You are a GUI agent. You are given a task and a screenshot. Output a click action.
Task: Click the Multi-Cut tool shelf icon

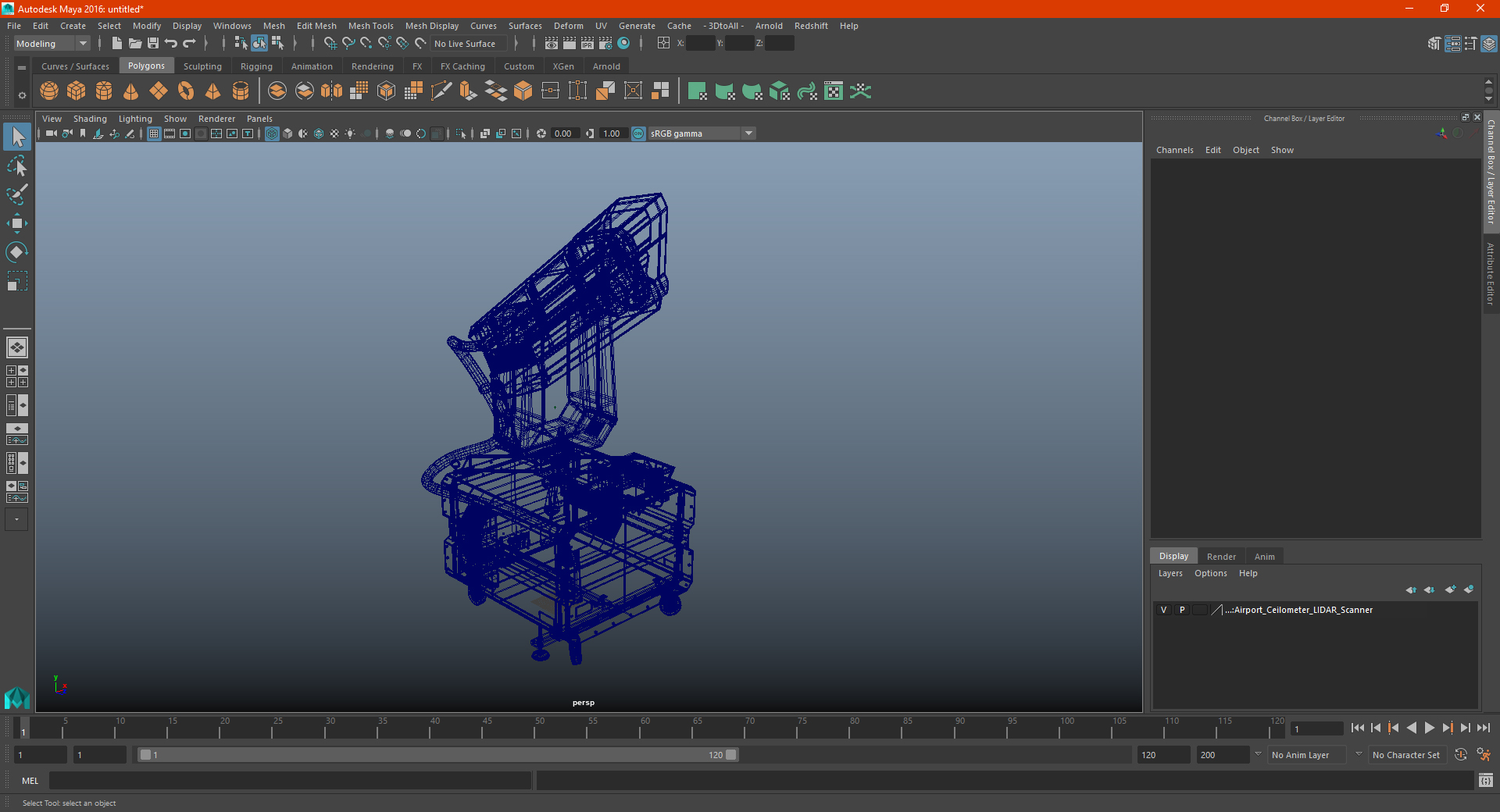click(x=441, y=91)
